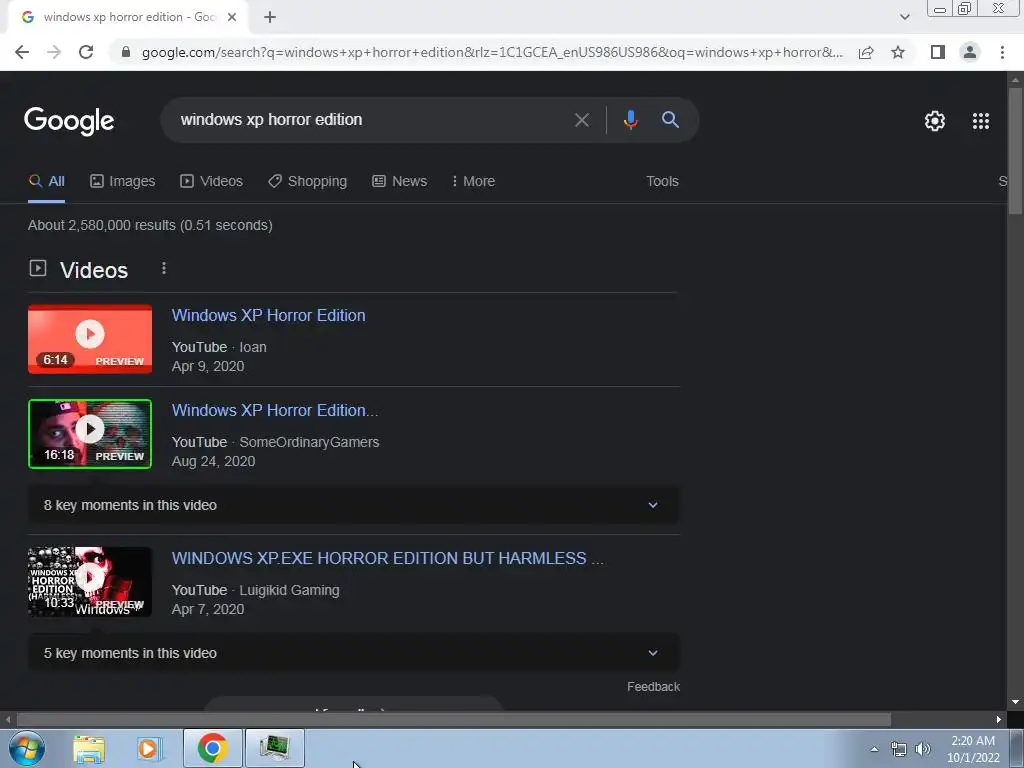Go back to the previous page

pos(22,52)
